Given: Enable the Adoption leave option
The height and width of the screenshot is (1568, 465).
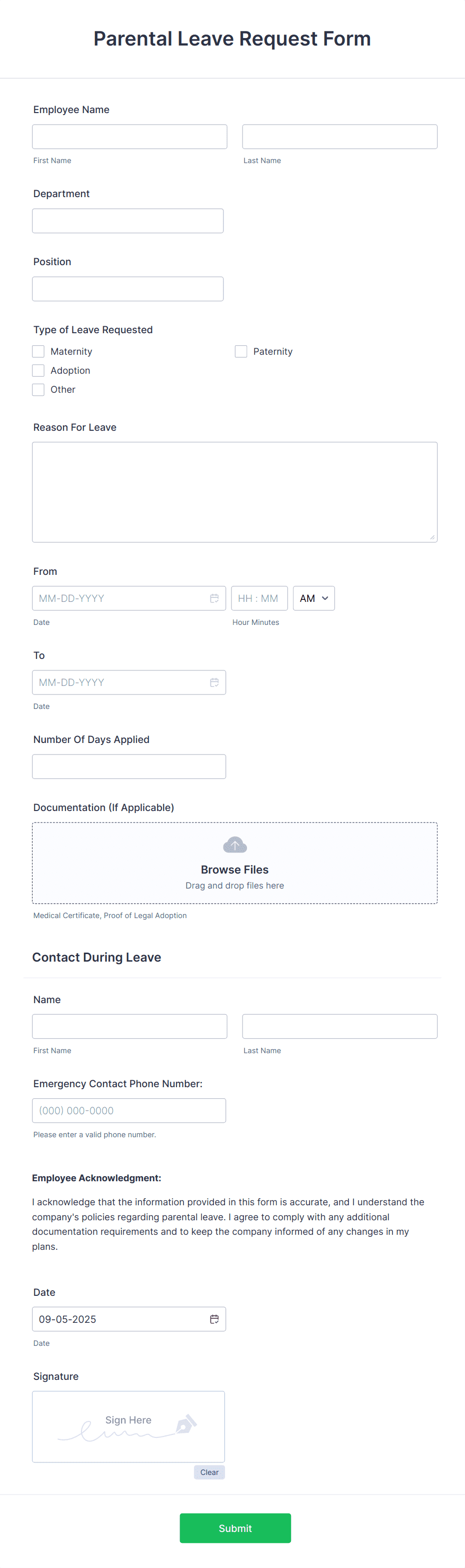Looking at the screenshot, I should [x=37, y=370].
